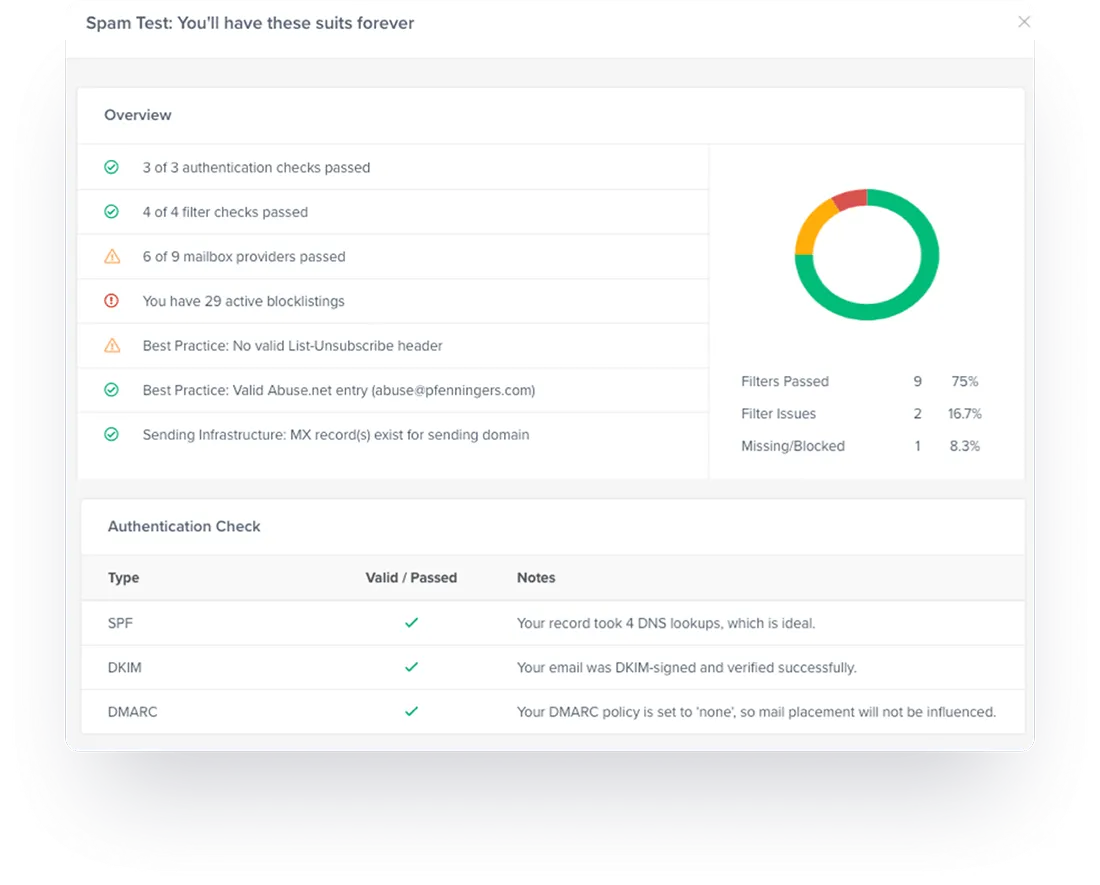Select 'You have 29 active blocklistings' text
The image size is (1100, 885).
click(x=243, y=301)
